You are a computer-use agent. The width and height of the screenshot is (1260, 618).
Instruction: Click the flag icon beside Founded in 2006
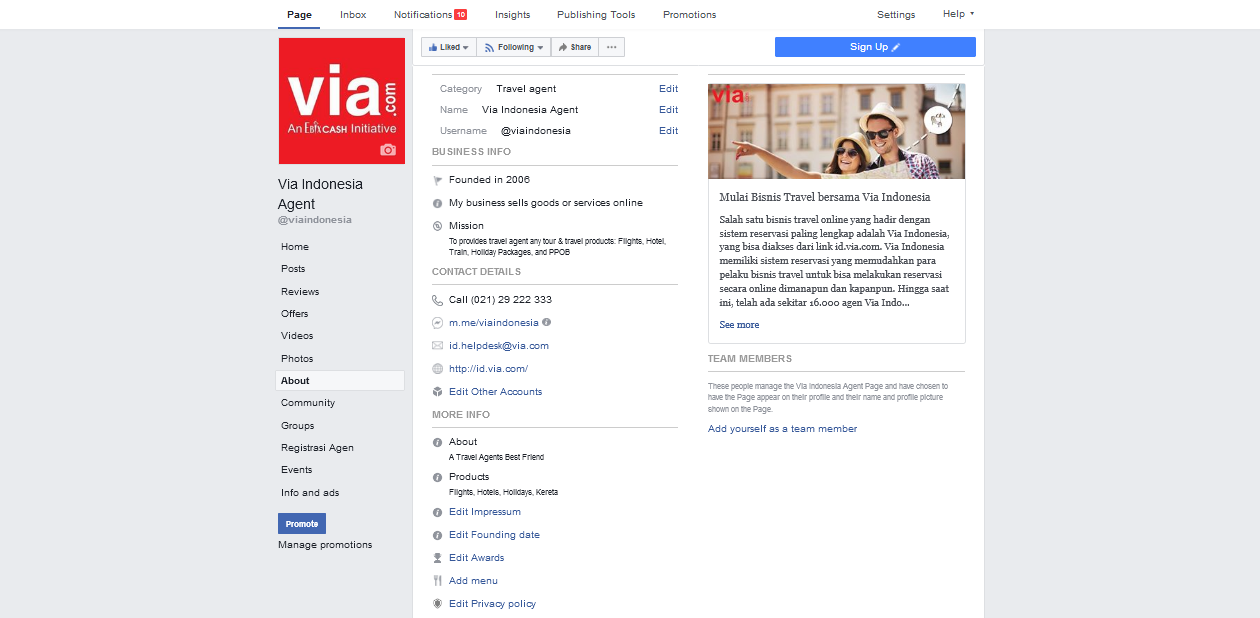(x=437, y=181)
